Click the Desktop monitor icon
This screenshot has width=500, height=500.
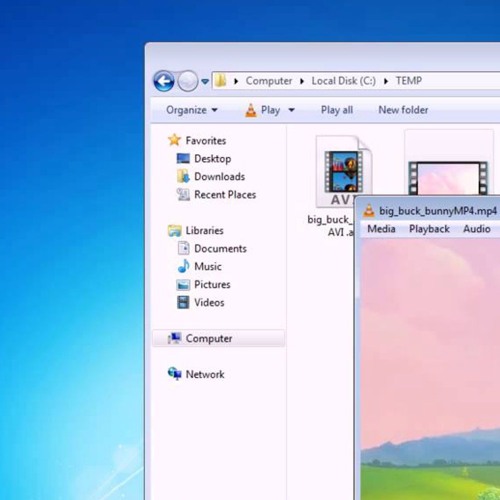click(x=183, y=159)
